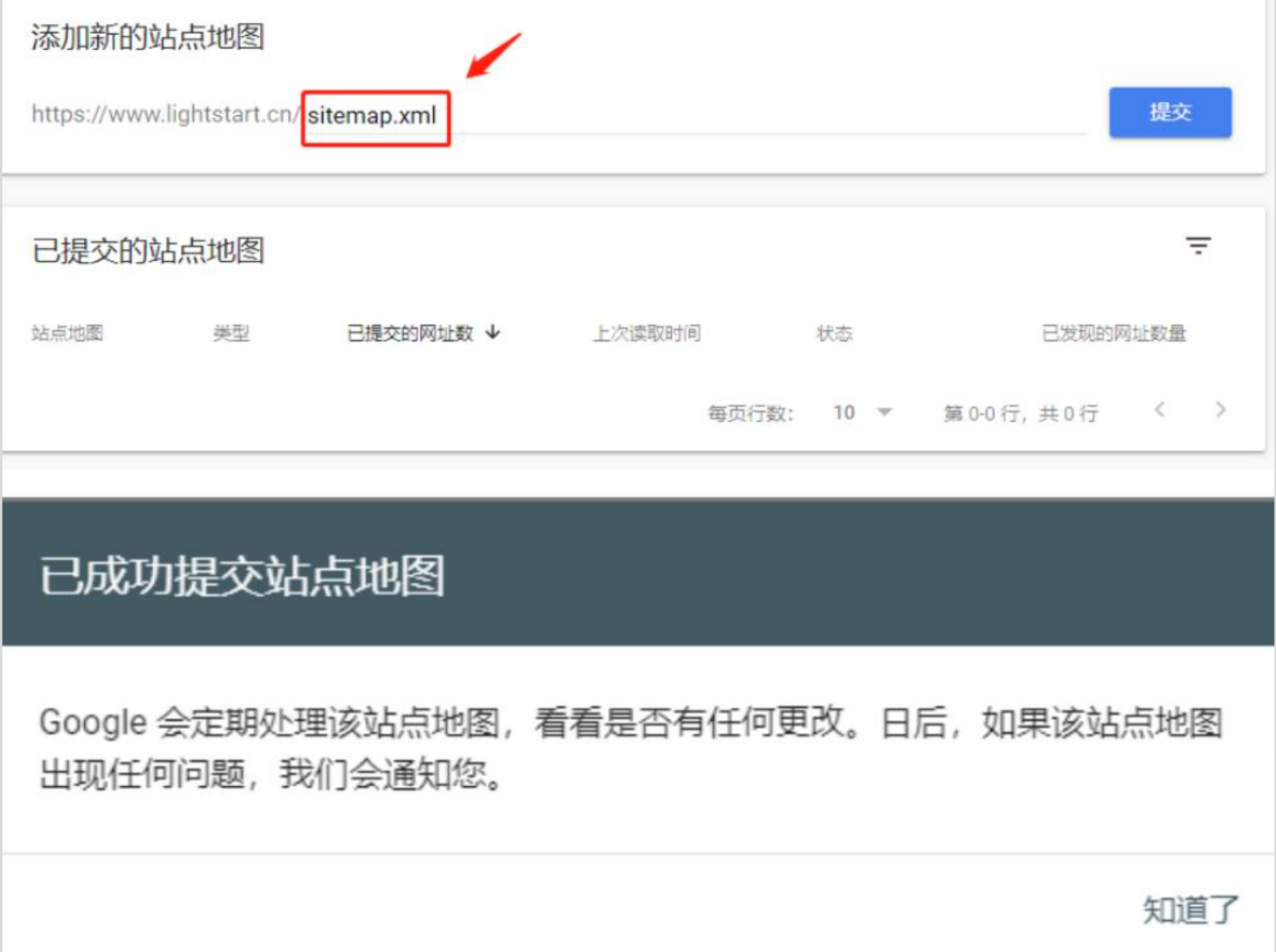
Task: Open the filter icon for submitted sitemaps
Action: 1198,245
